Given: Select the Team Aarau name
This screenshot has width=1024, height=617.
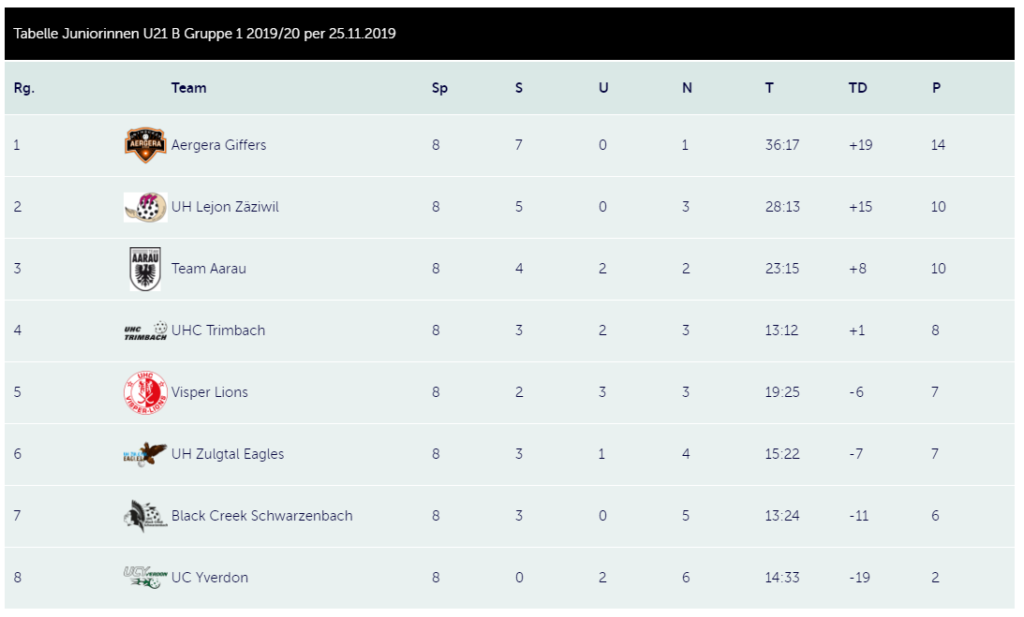Looking at the screenshot, I should pyautogui.click(x=209, y=269).
